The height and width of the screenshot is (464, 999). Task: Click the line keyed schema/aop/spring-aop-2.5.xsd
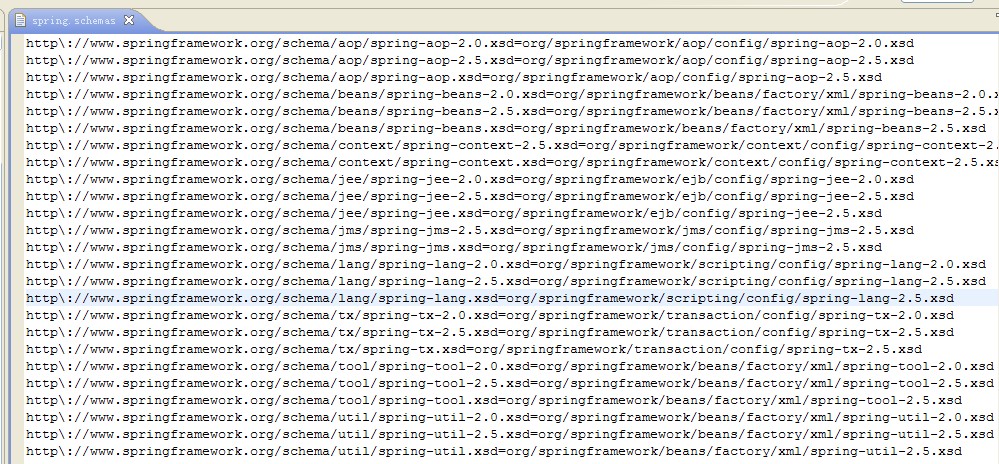[x=470, y=61]
